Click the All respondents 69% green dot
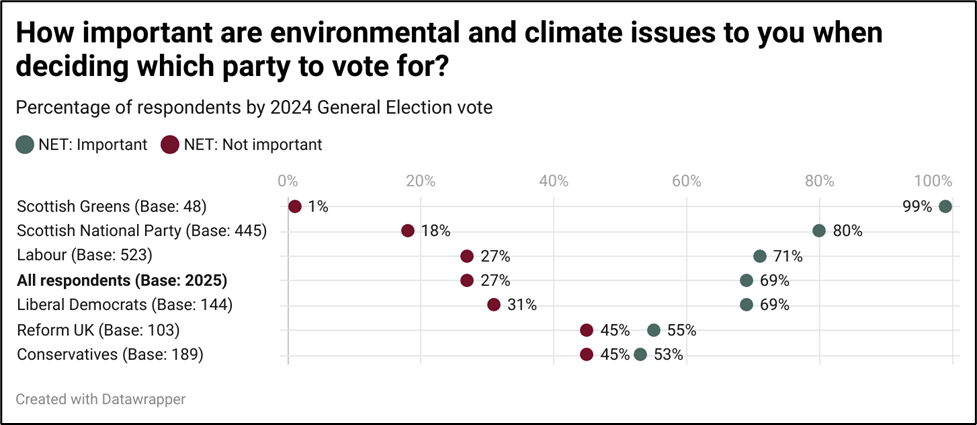977x425 pixels. [x=746, y=280]
